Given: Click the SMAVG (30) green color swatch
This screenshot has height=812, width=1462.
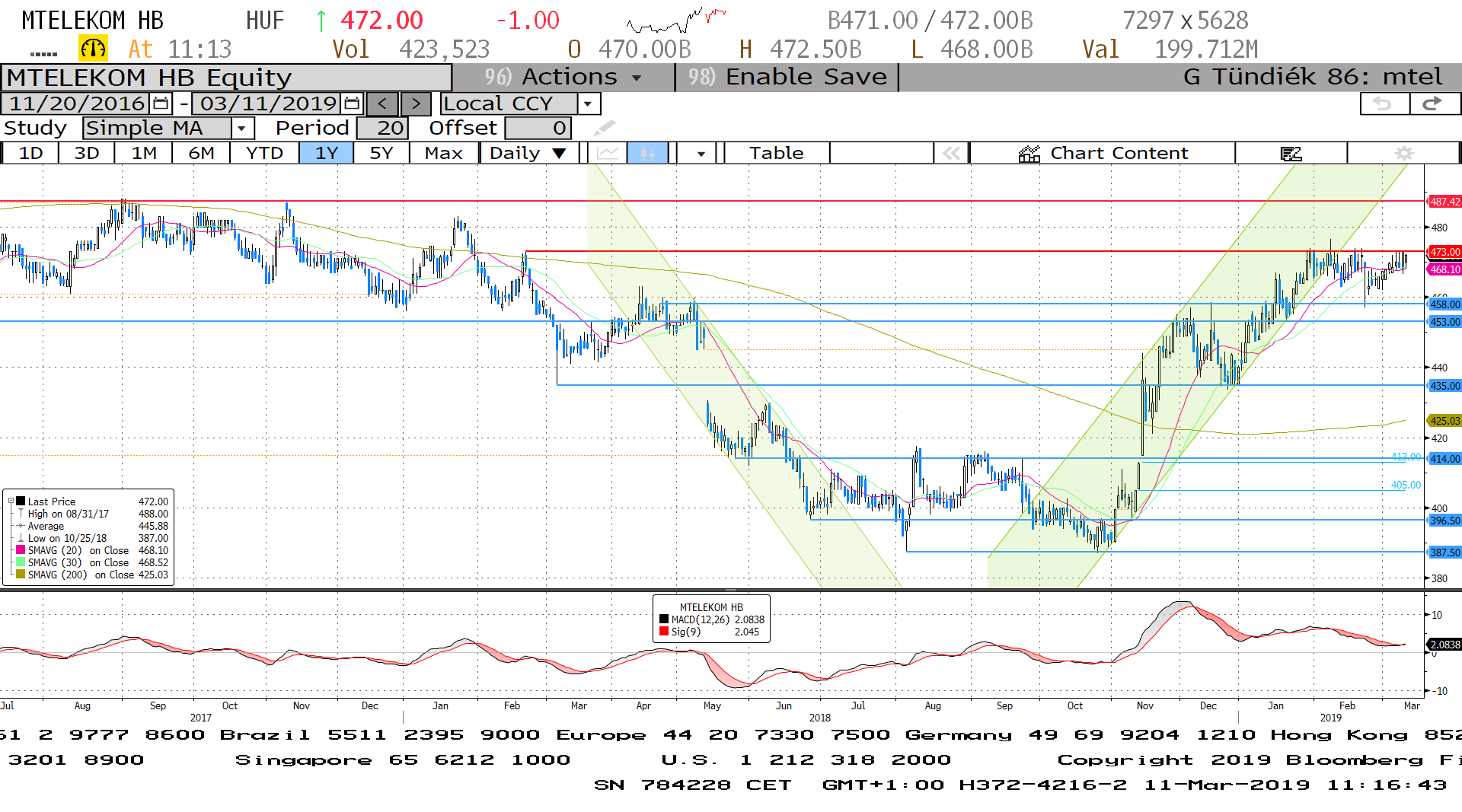Looking at the screenshot, I should [21, 562].
